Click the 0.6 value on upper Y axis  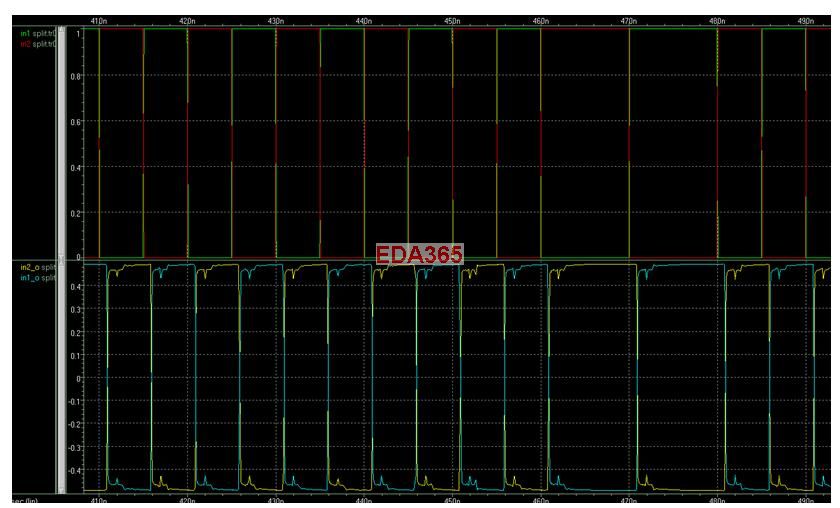(x=76, y=122)
